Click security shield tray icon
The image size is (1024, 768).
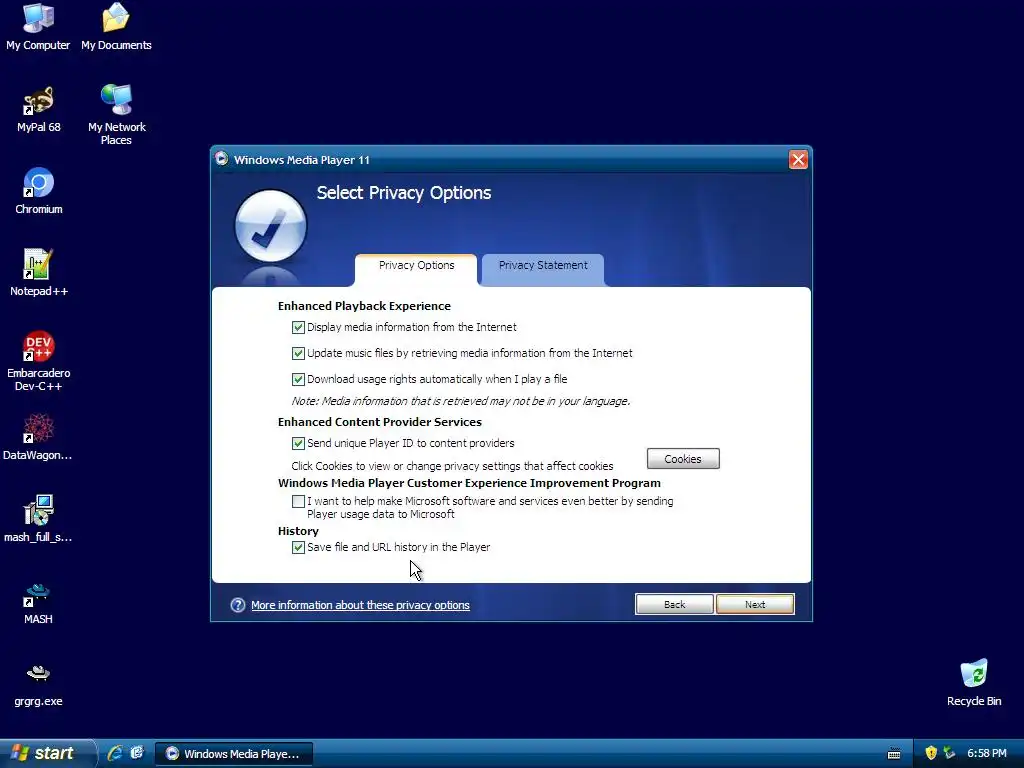click(931, 753)
